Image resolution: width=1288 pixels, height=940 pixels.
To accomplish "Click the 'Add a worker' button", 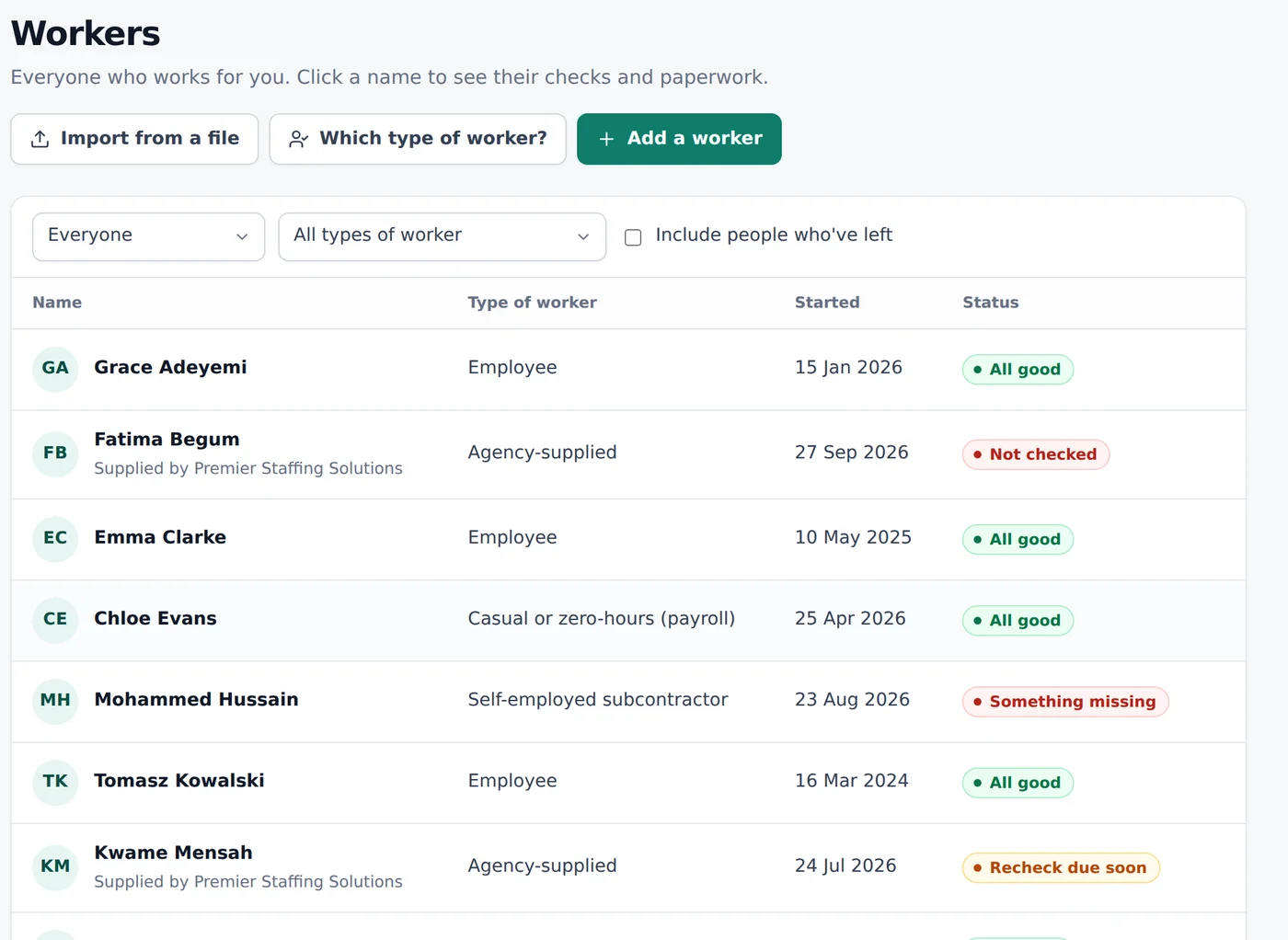I will point(679,139).
